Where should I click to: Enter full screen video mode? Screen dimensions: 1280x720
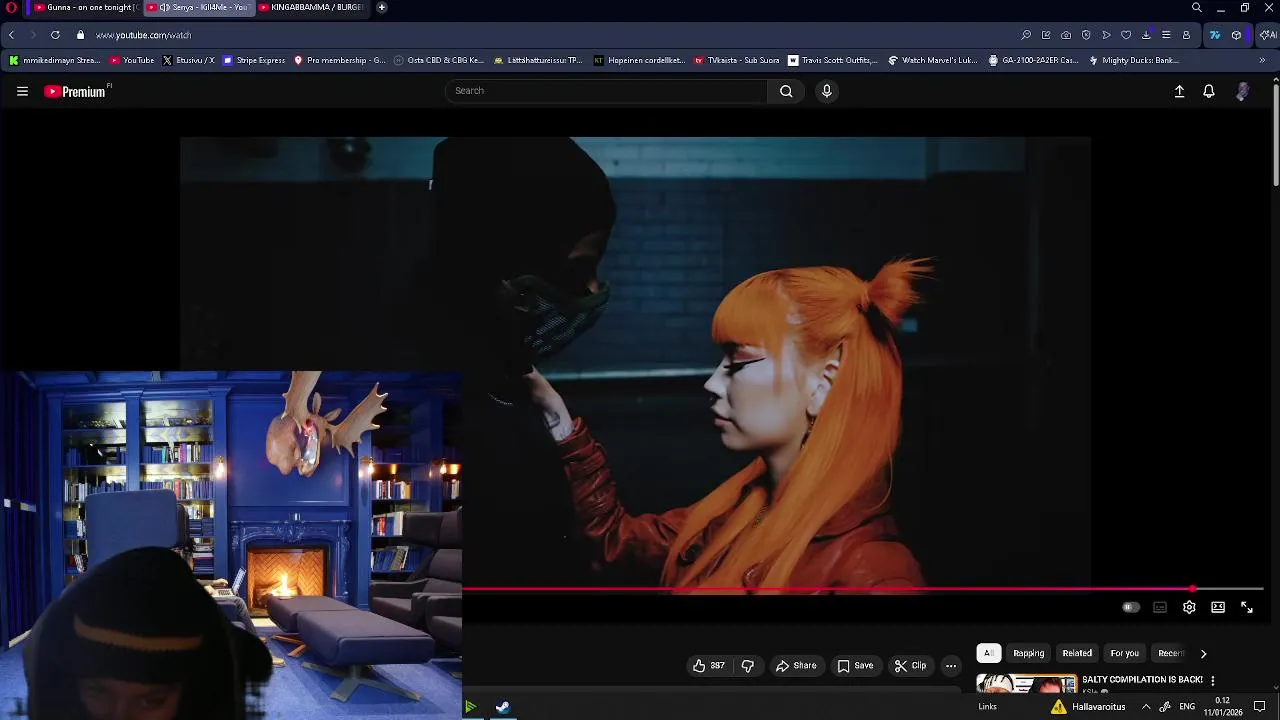click(x=1247, y=607)
